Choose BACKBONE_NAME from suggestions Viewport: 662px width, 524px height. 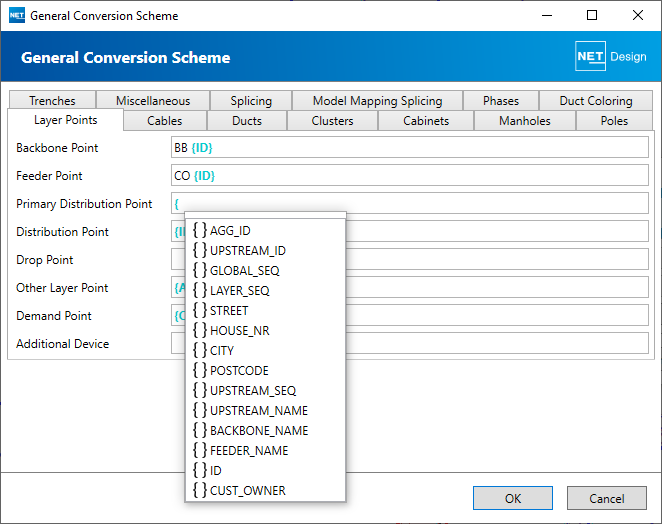point(265,431)
